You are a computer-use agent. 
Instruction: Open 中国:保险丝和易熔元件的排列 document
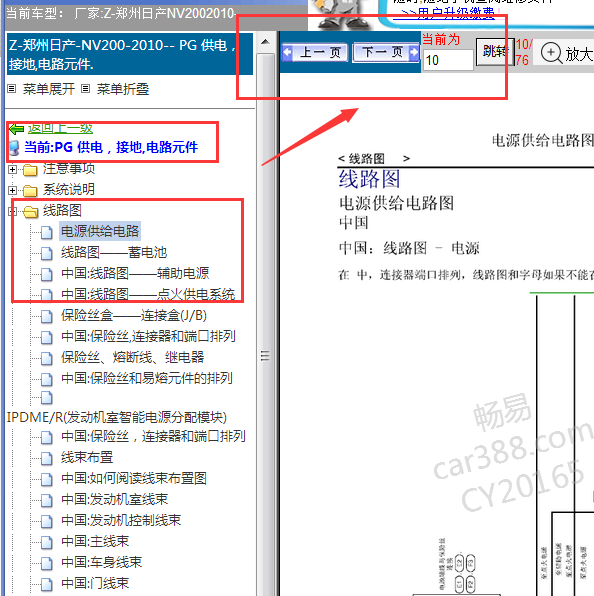pos(147,379)
